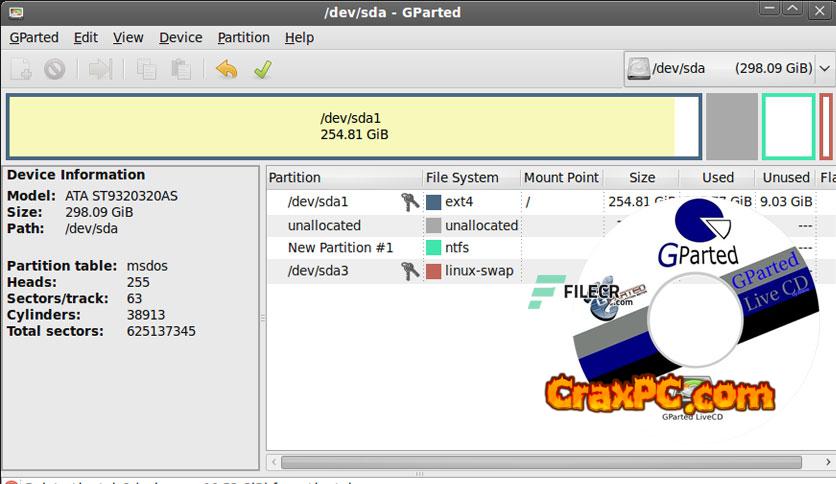Click the GParted window icon in title bar
The width and height of the screenshot is (836, 484).
16,12
